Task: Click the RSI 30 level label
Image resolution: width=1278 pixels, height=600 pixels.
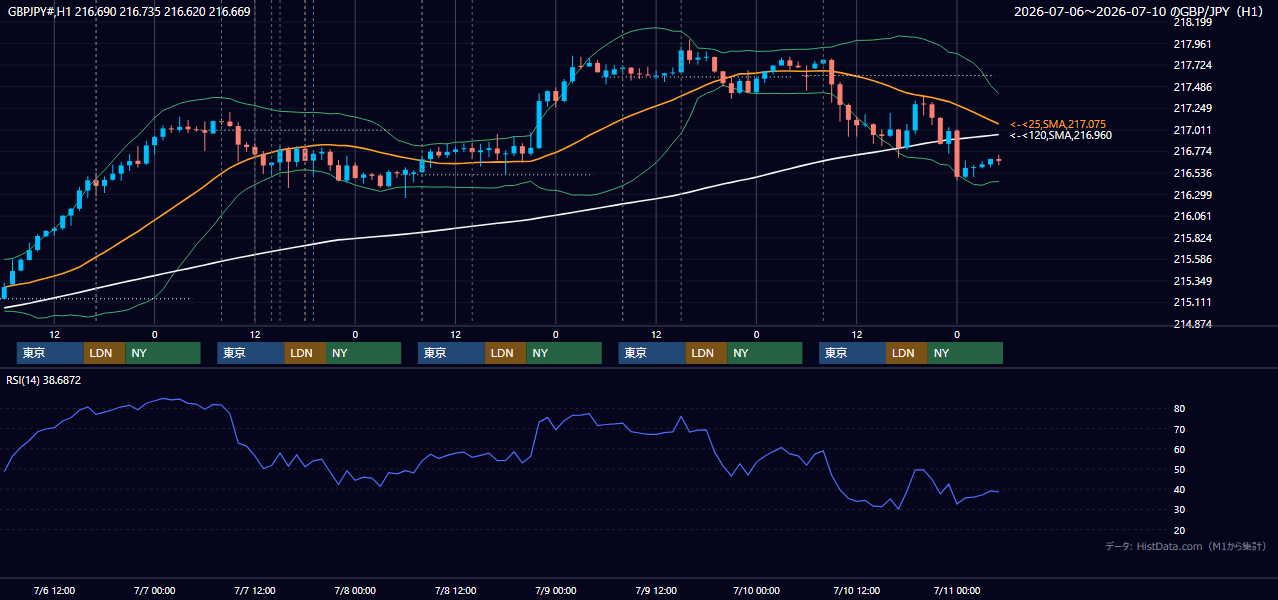Action: pos(1180,510)
